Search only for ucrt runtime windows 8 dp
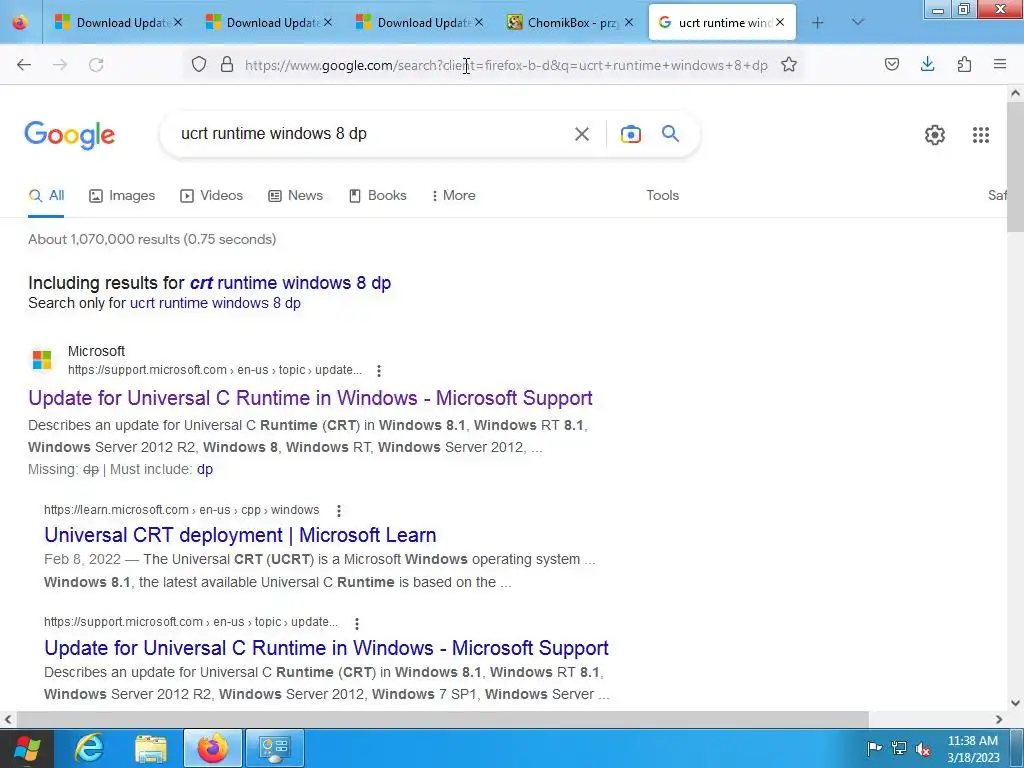Image resolution: width=1024 pixels, height=768 pixels. point(215,303)
